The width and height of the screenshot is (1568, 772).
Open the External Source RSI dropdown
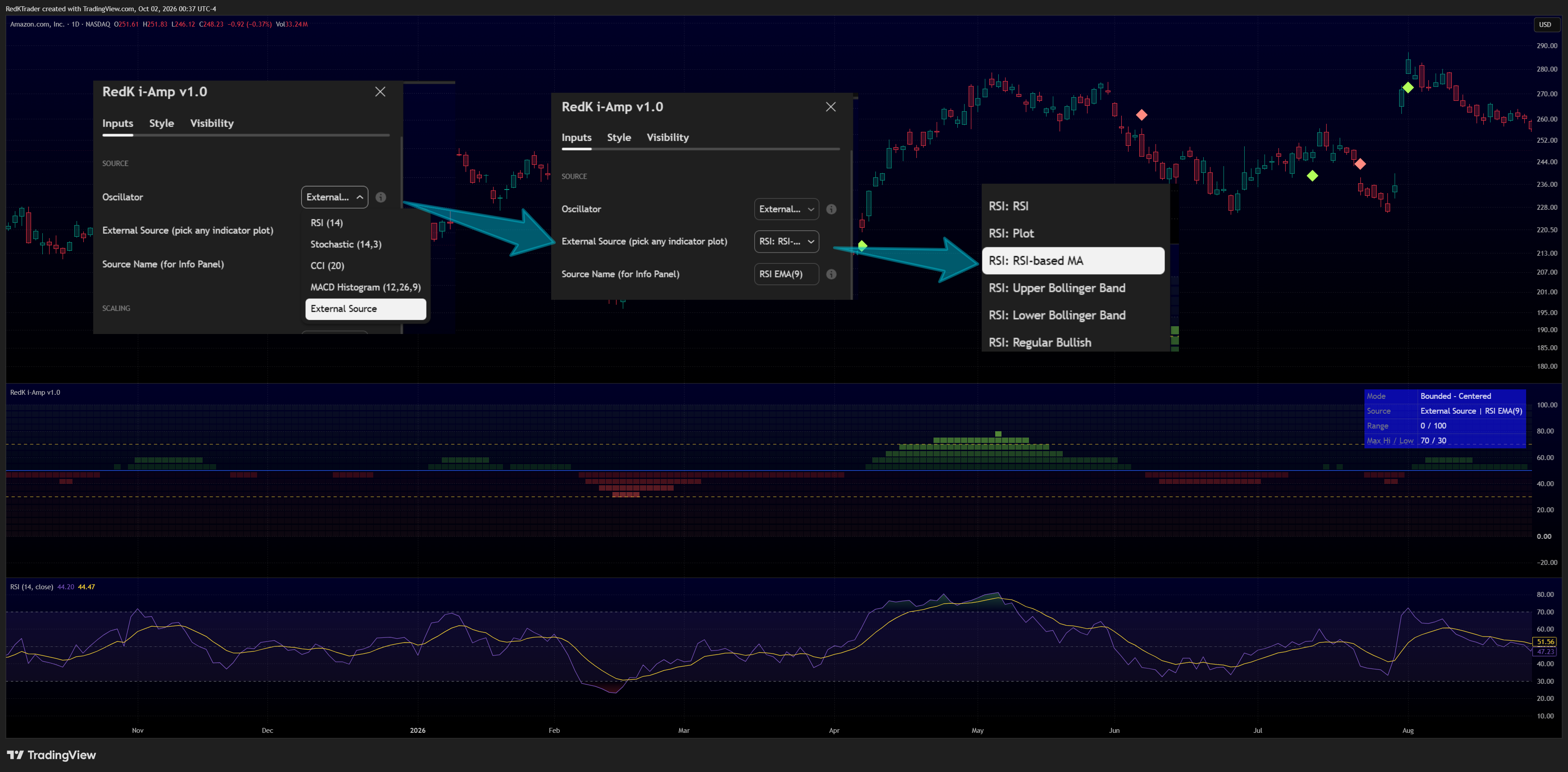[786, 242]
